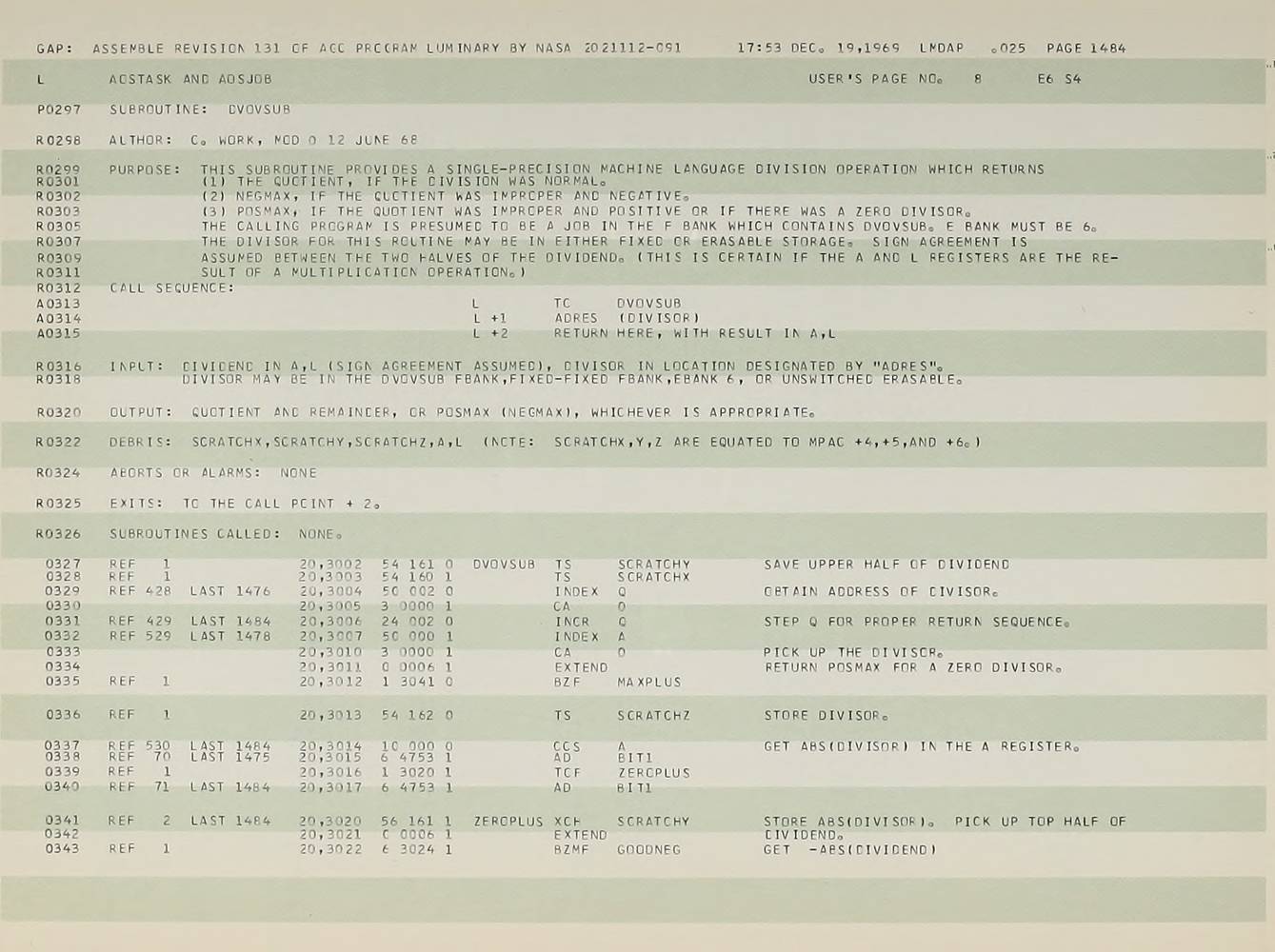Click 'EXITS: TO THE CALL POINT + 2' line
Screen dimensions: 1275x952
point(246,503)
